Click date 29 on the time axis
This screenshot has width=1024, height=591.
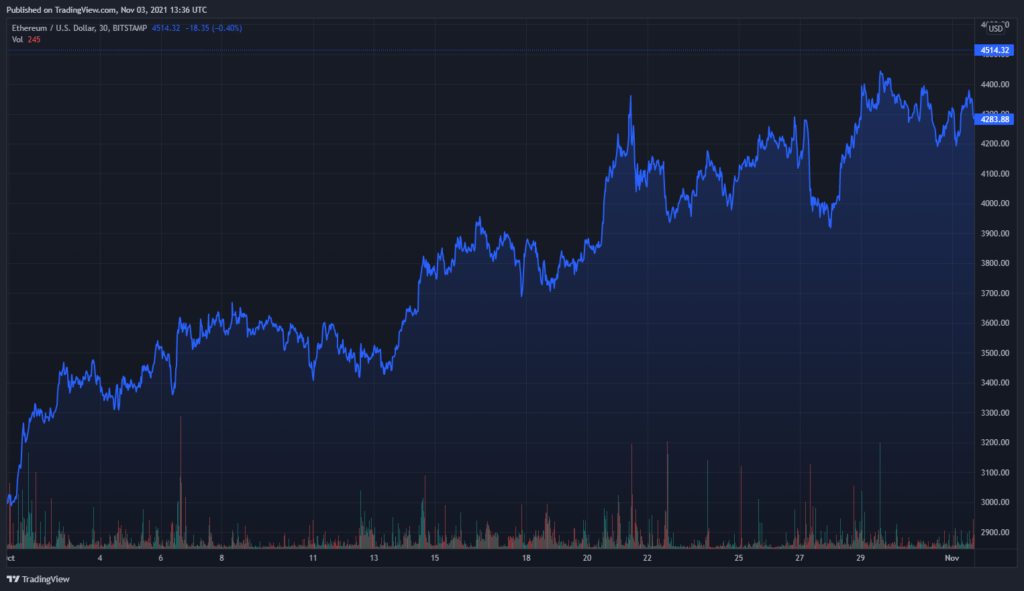[861, 558]
